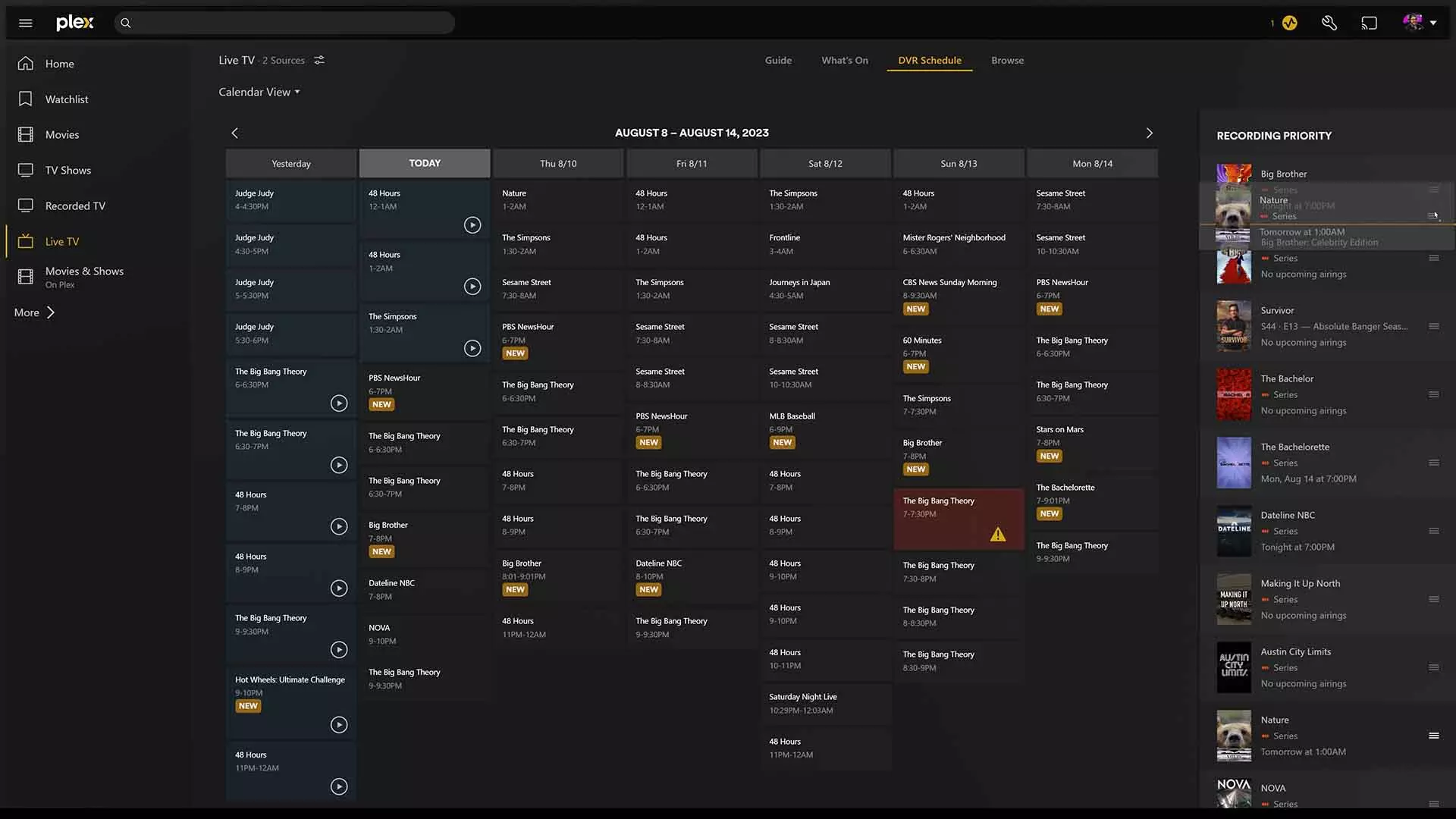Image resolution: width=1456 pixels, height=819 pixels.
Task: Select the TODAY column header
Action: pos(425,163)
